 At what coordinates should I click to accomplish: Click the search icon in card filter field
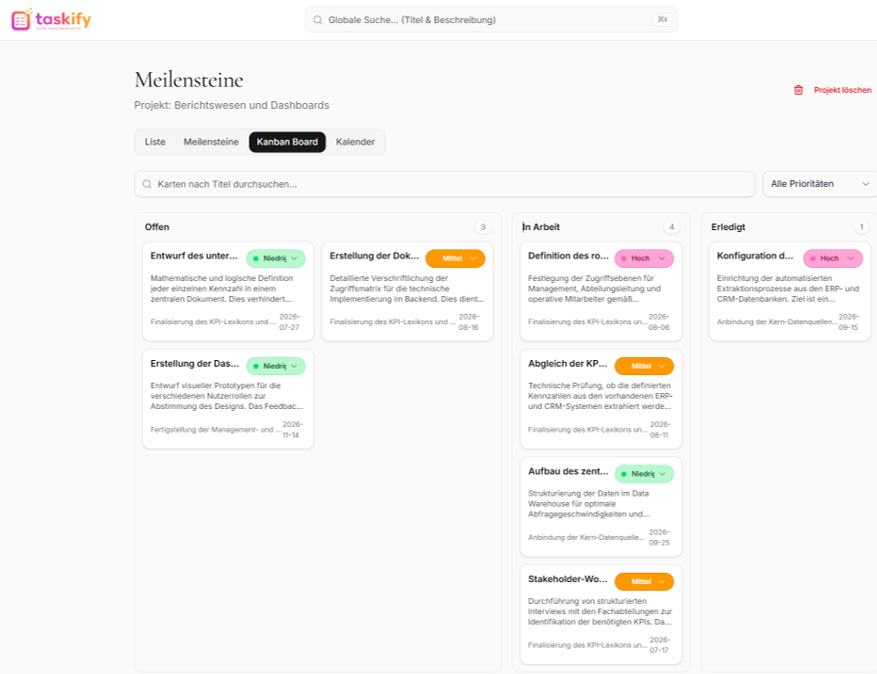pos(147,184)
